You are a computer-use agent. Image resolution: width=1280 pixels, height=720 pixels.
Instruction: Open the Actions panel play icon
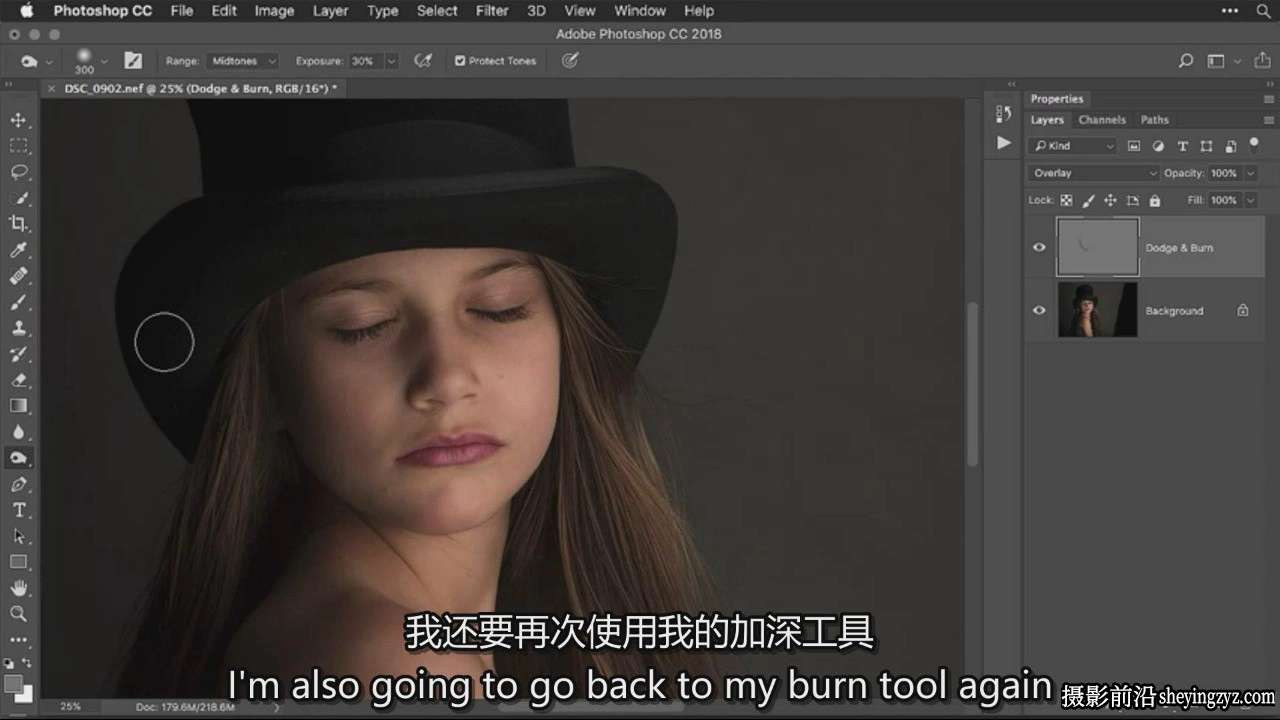click(1004, 143)
